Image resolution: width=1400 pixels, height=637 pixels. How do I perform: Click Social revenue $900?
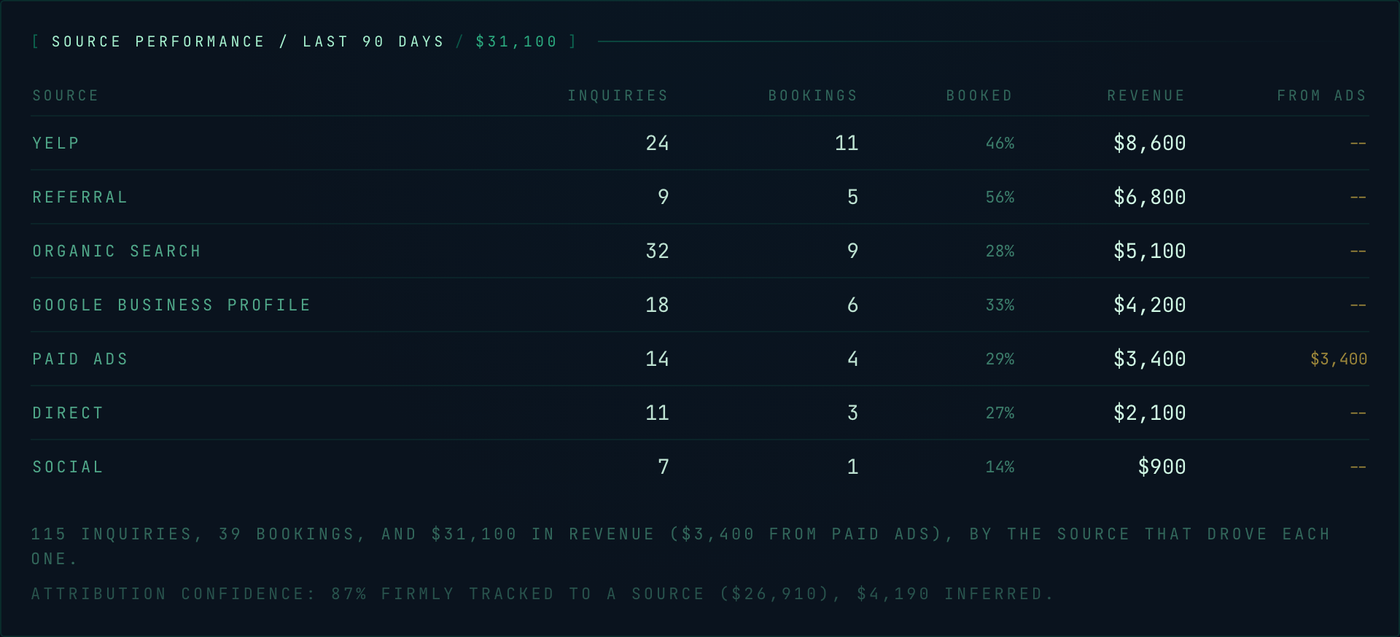[1162, 467]
